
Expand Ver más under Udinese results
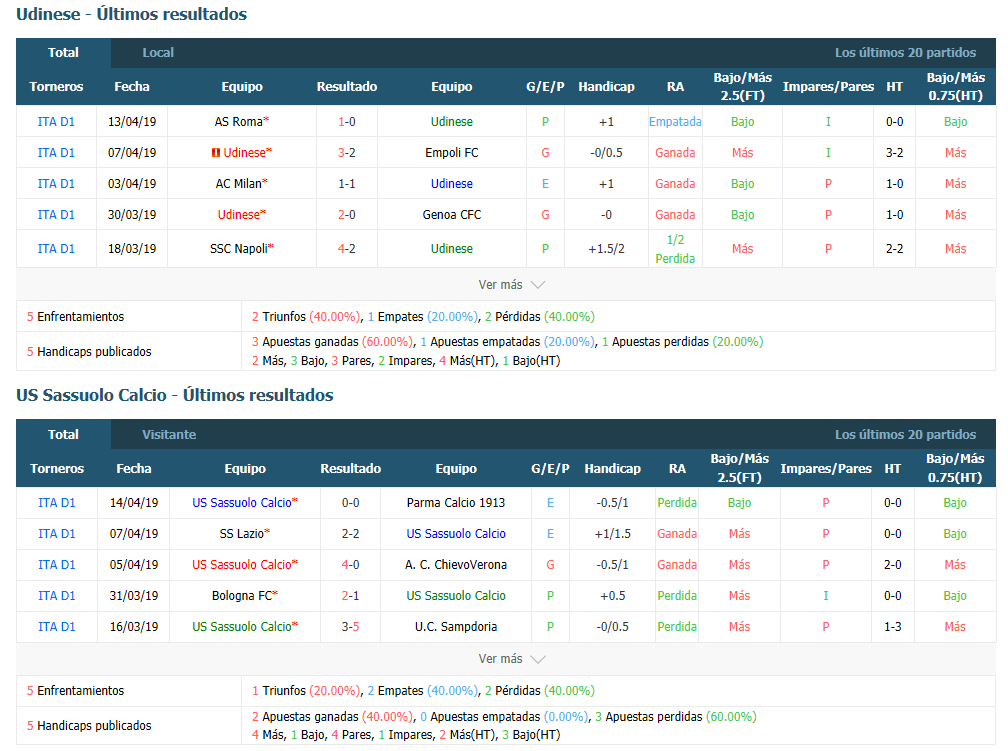point(512,284)
